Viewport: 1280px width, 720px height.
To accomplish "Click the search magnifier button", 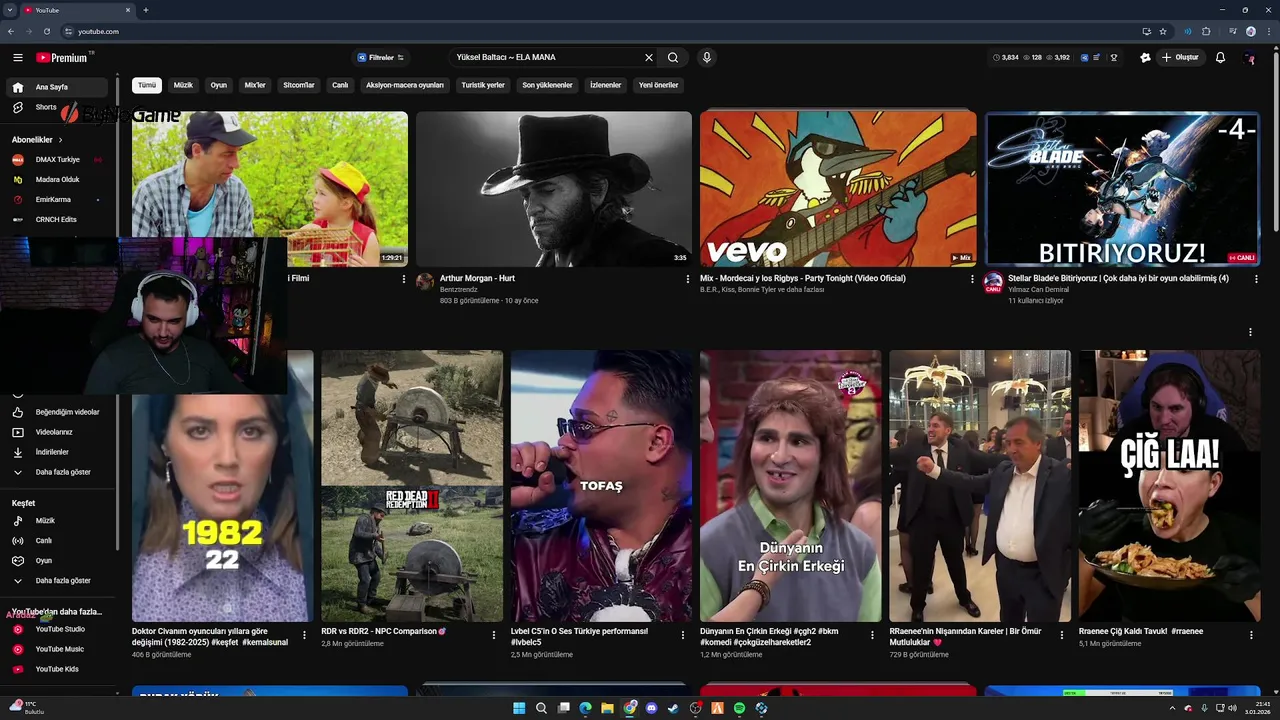I will 673,58.
